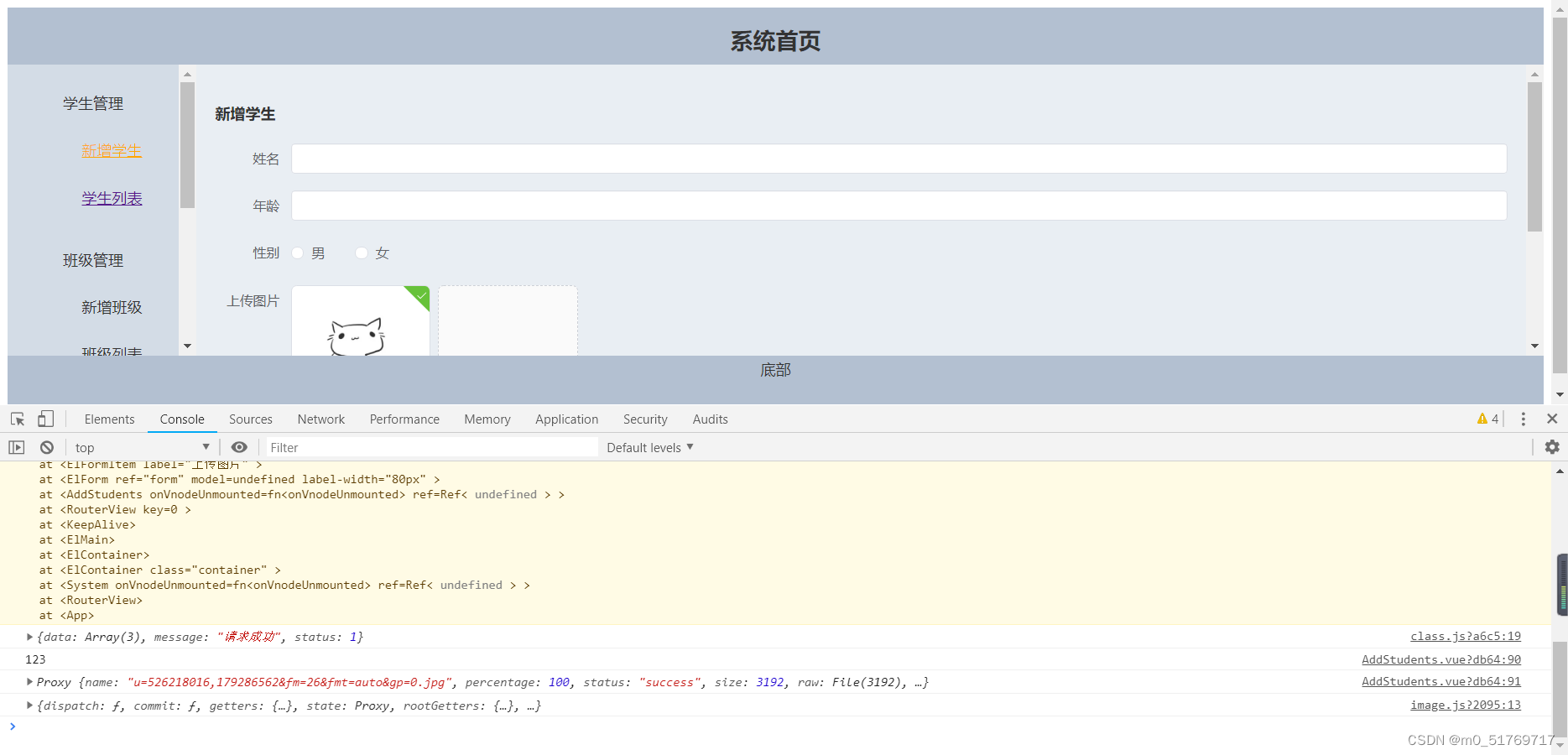Open the 新增班级 sidebar link
The image size is (1568, 755).
coord(112,308)
